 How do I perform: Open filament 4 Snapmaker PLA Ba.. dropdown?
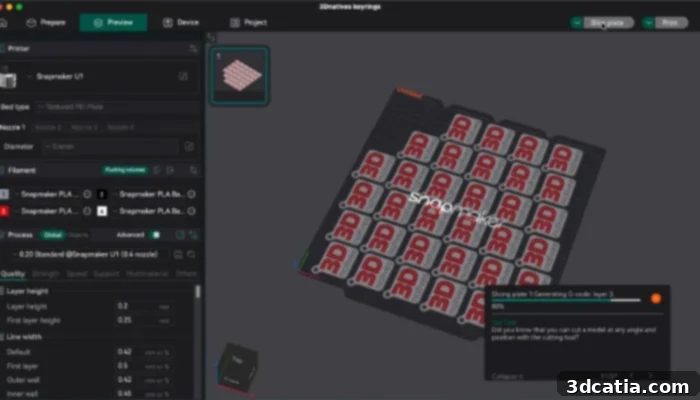pos(149,211)
